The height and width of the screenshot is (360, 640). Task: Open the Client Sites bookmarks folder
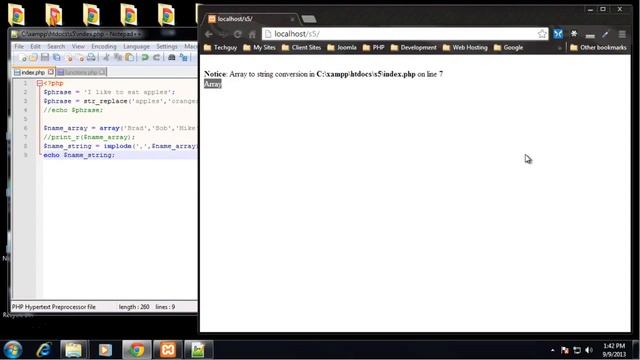coord(301,48)
